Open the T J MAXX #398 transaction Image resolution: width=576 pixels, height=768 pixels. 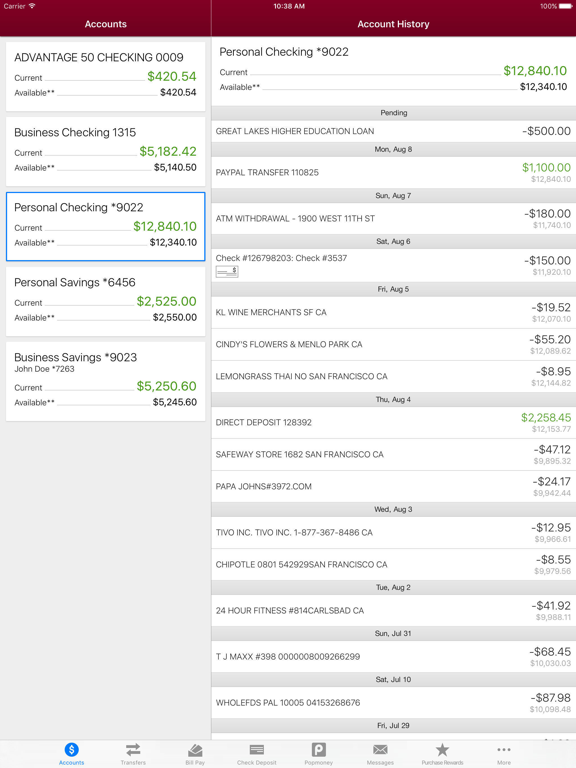(x=393, y=656)
